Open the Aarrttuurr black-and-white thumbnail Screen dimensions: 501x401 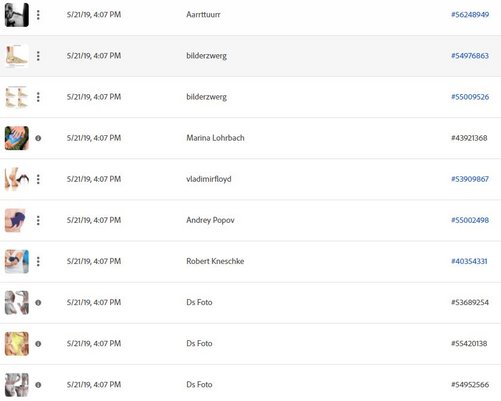coord(17,15)
